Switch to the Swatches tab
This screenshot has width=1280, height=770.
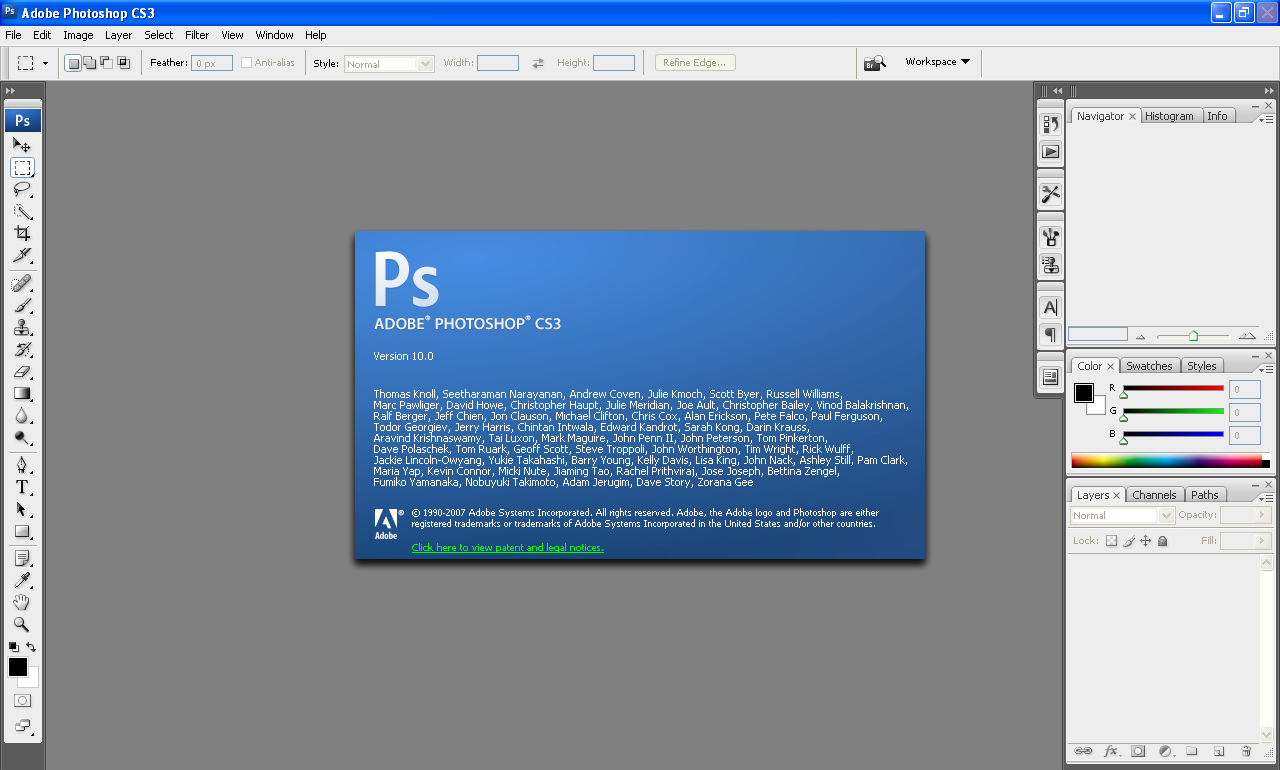1149,366
